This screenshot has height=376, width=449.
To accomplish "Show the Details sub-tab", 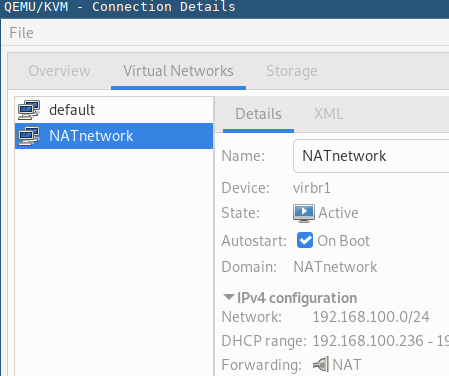I will [258, 114].
